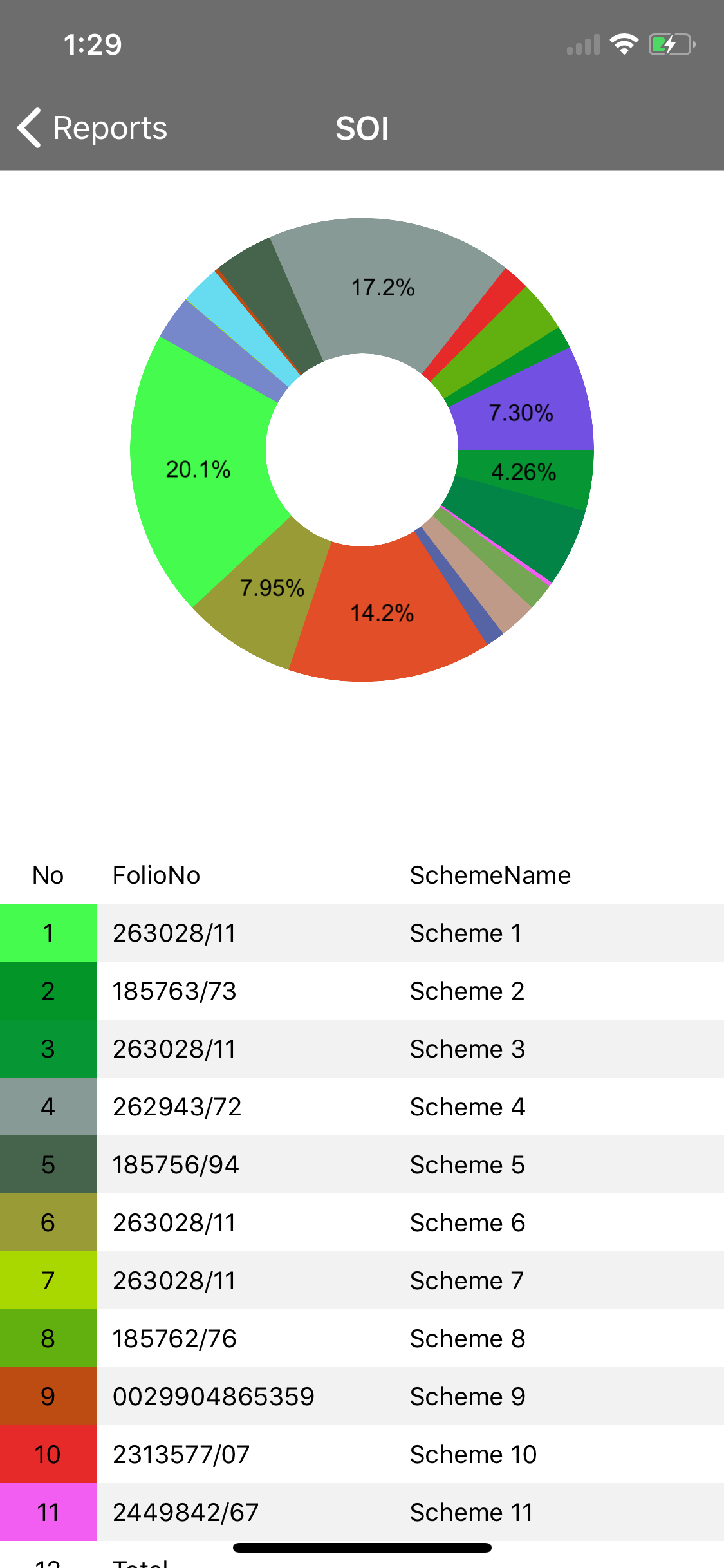Image resolution: width=724 pixels, height=1568 pixels.
Task: Select the 7.30% purple pie slice
Action: [521, 413]
